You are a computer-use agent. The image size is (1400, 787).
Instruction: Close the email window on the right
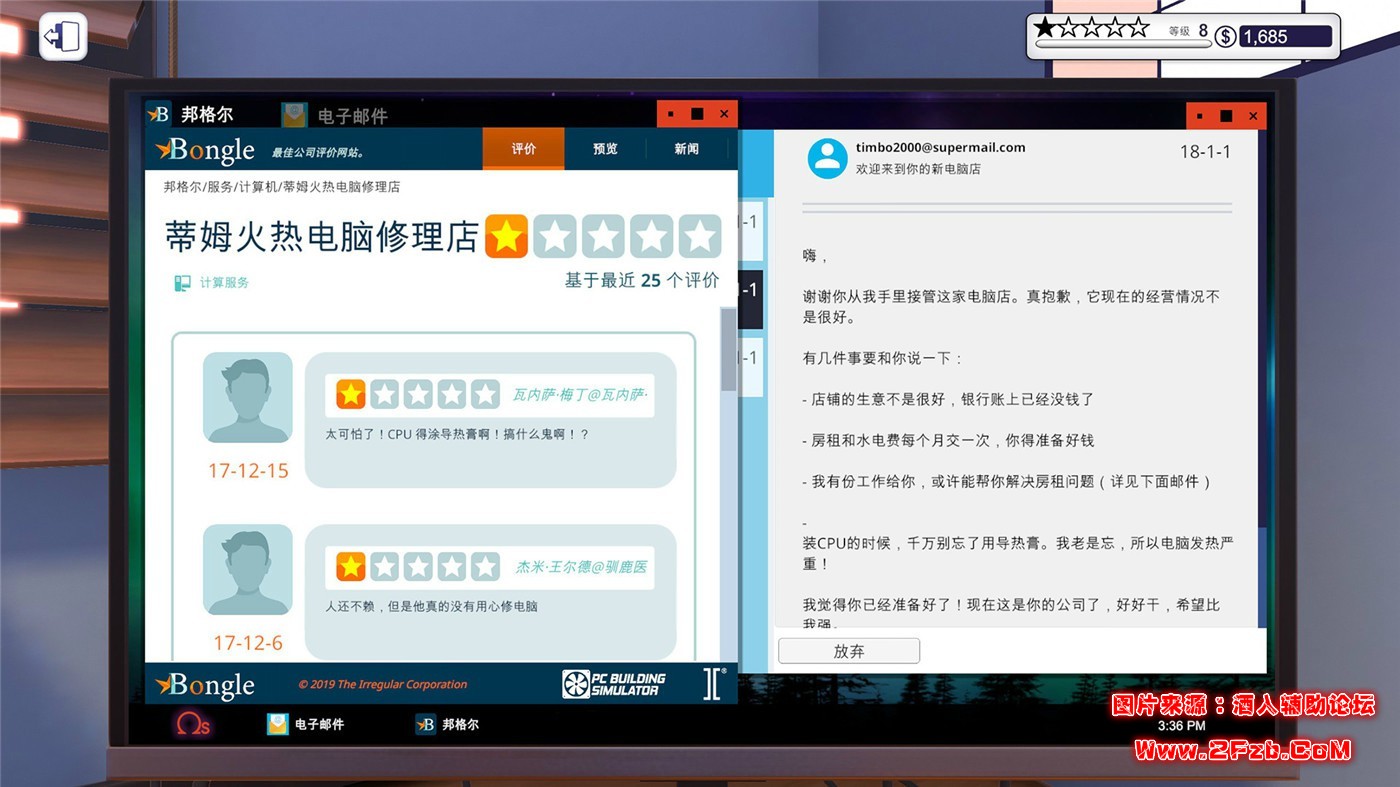[1253, 116]
